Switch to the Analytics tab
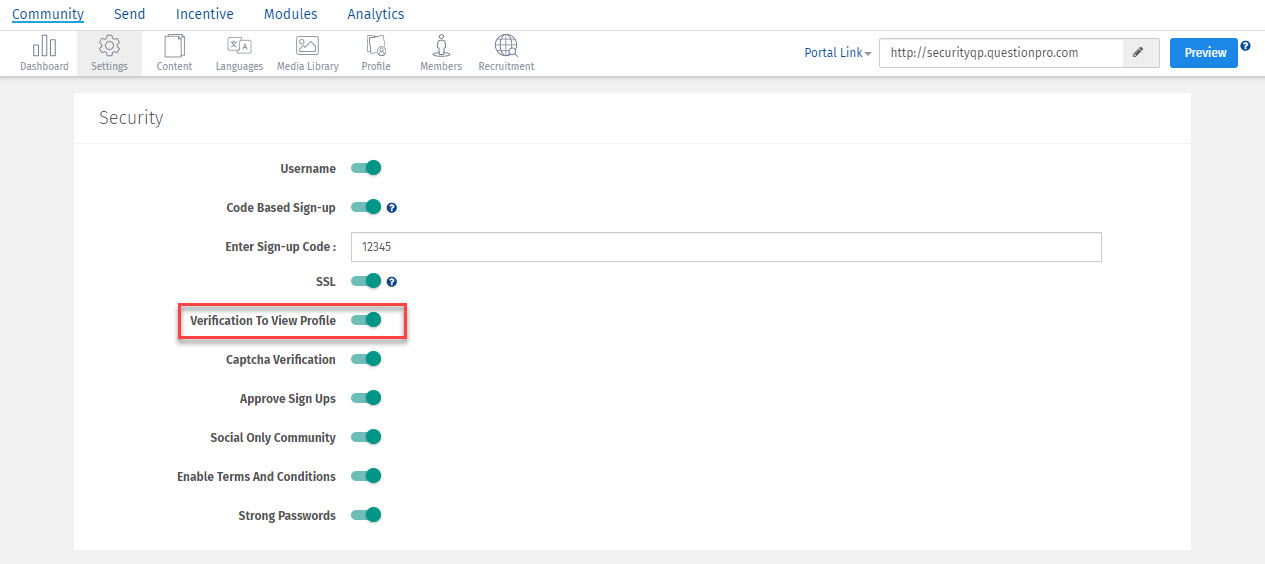This screenshot has width=1265, height=564. coord(376,14)
